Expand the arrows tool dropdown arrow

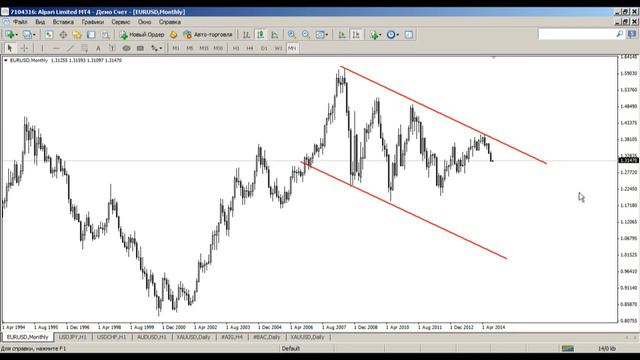[161, 49]
